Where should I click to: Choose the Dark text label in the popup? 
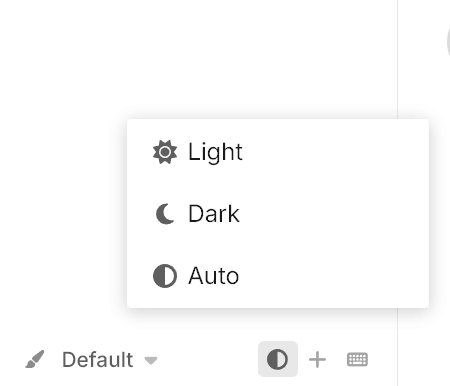(x=214, y=214)
